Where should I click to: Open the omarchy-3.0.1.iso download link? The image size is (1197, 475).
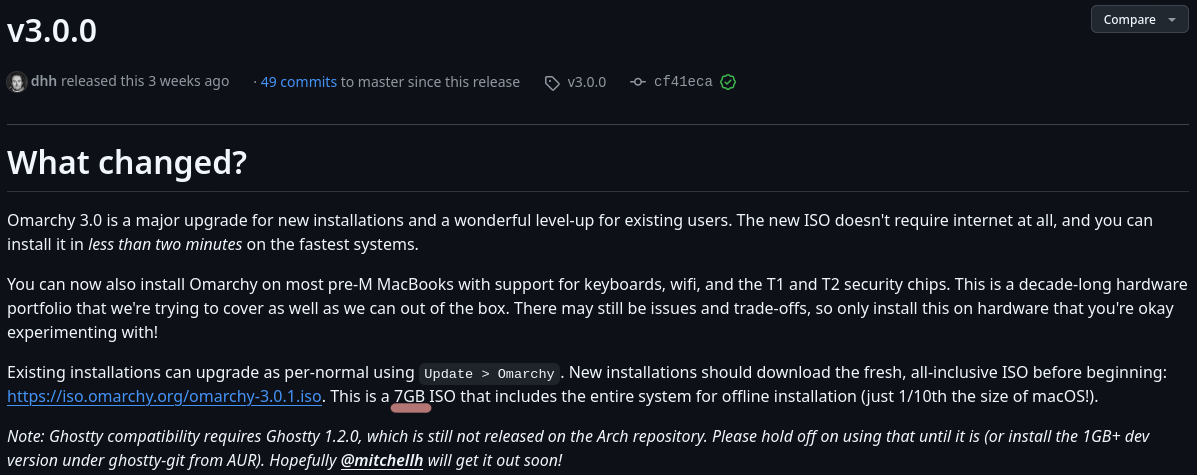pos(165,397)
